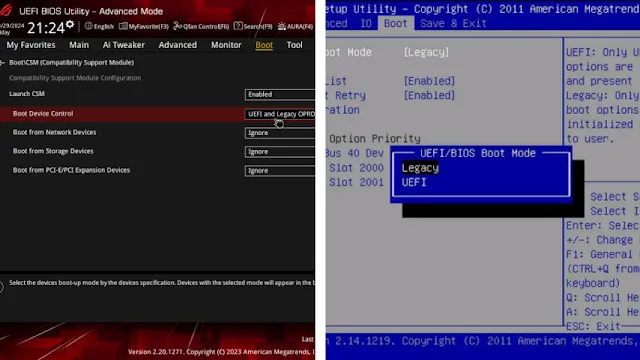The width and height of the screenshot is (640, 360).
Task: Select Boot from Storage Devices label
Action: [x=53, y=151]
